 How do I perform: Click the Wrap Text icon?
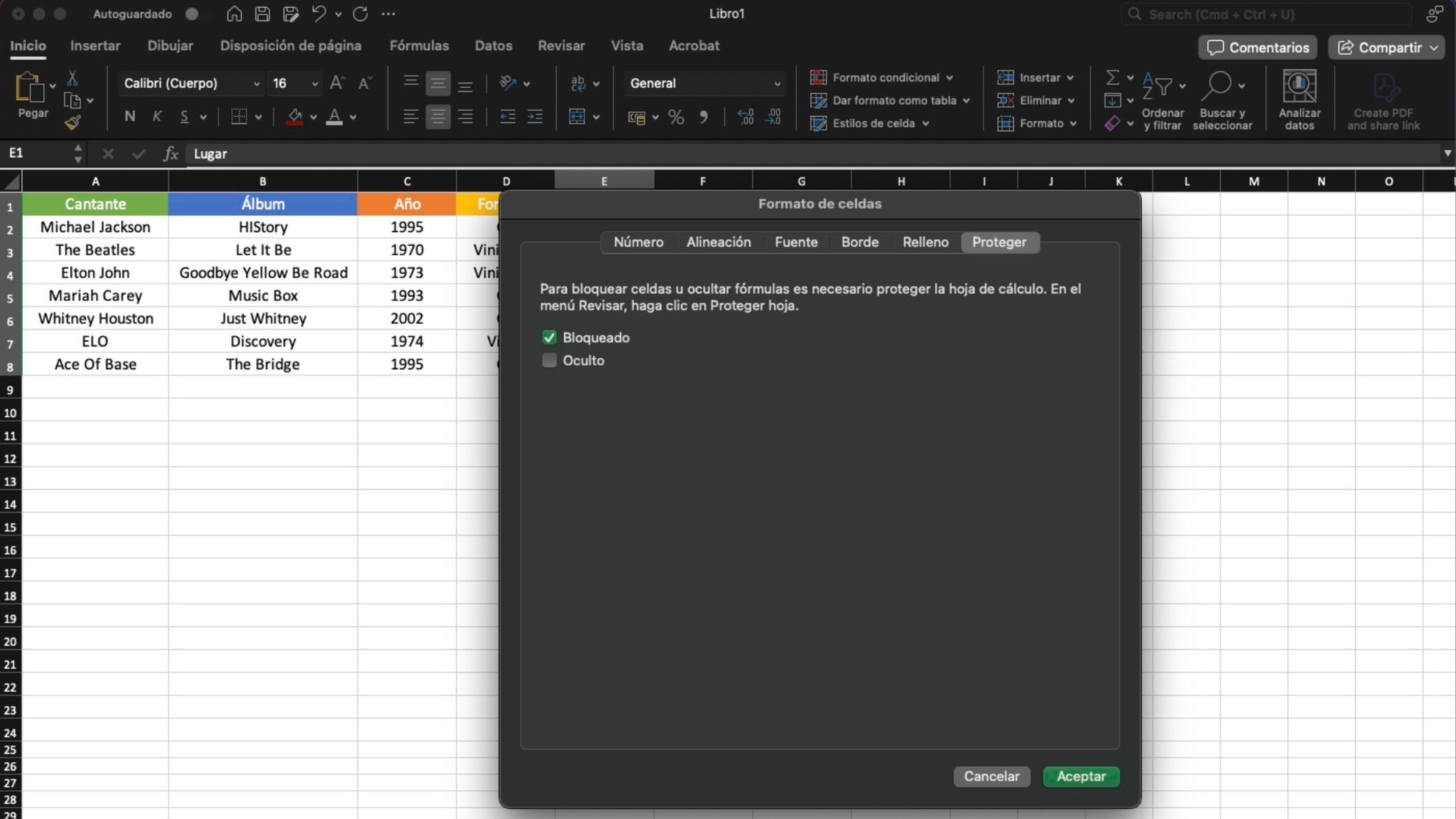tap(577, 83)
